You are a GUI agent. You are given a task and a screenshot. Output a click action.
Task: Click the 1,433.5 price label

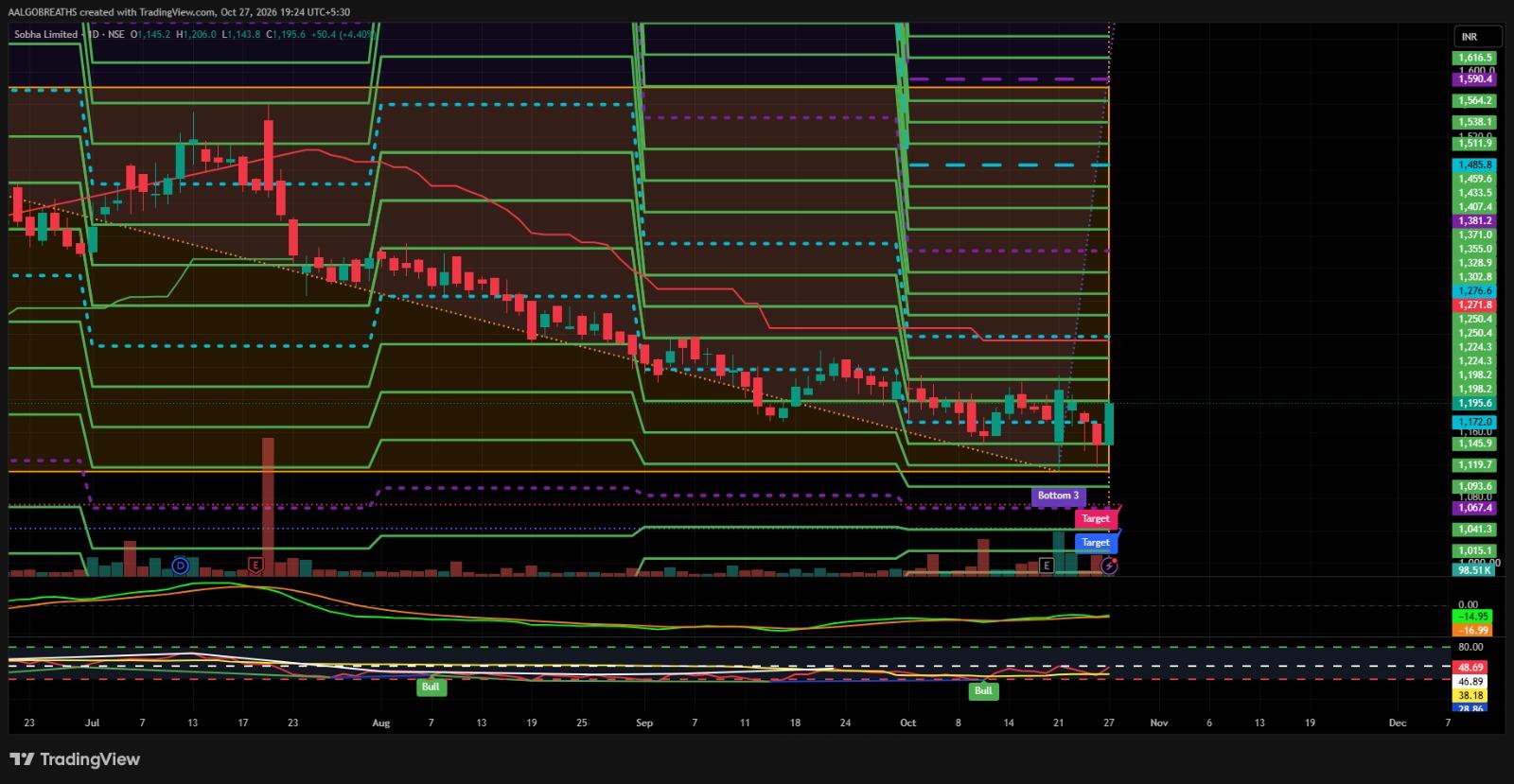click(1474, 193)
